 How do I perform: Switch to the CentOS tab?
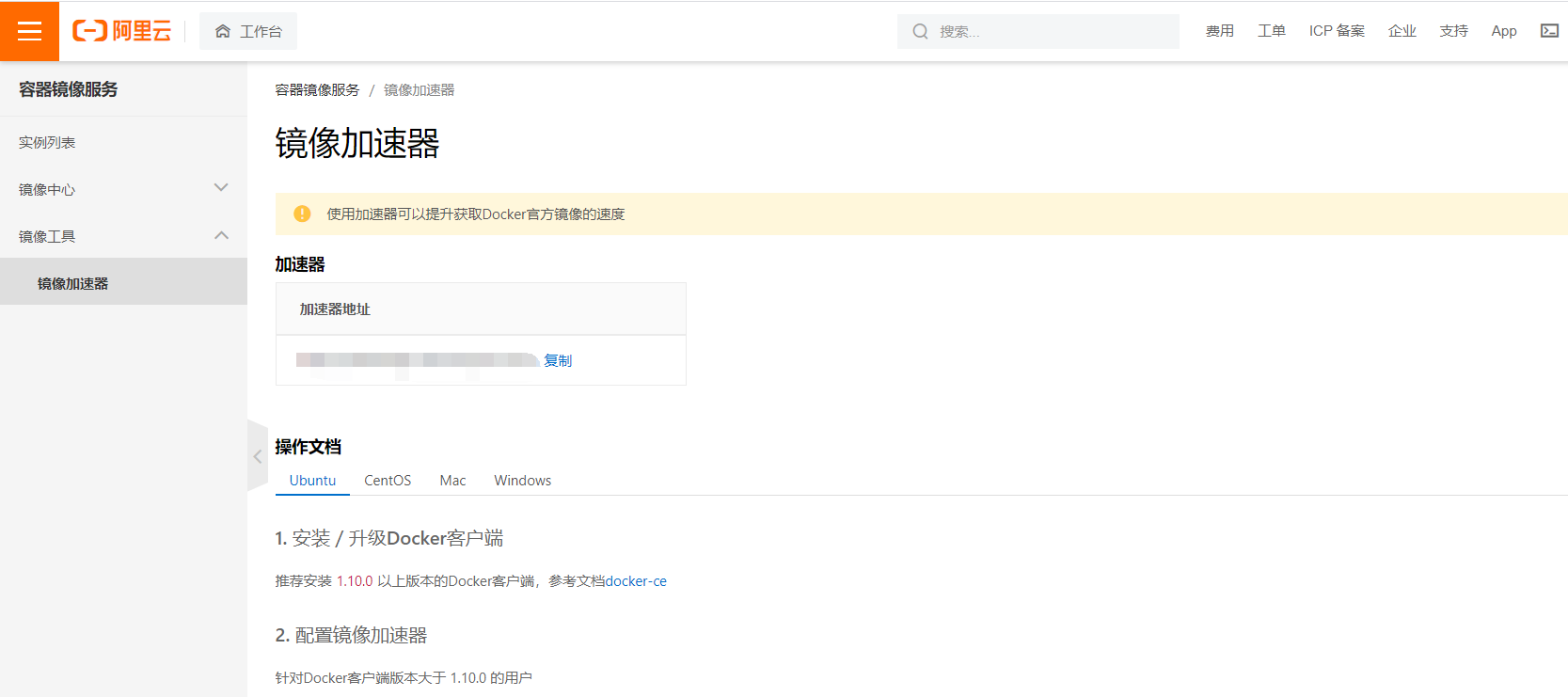click(x=388, y=481)
